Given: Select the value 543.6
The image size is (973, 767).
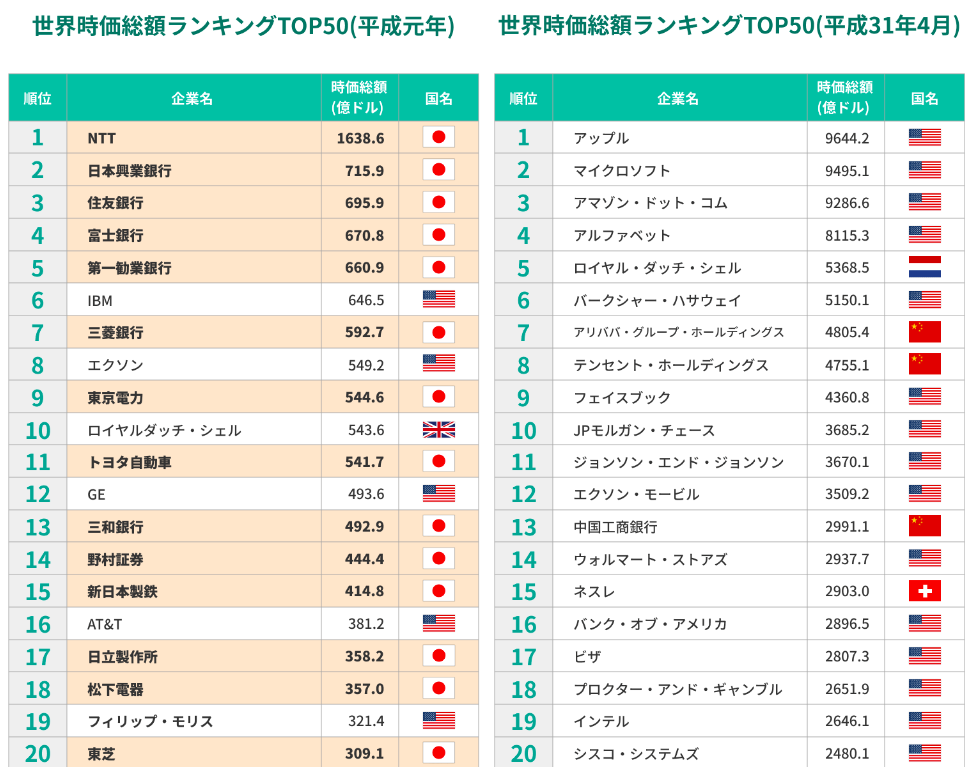Looking at the screenshot, I should [x=366, y=430].
